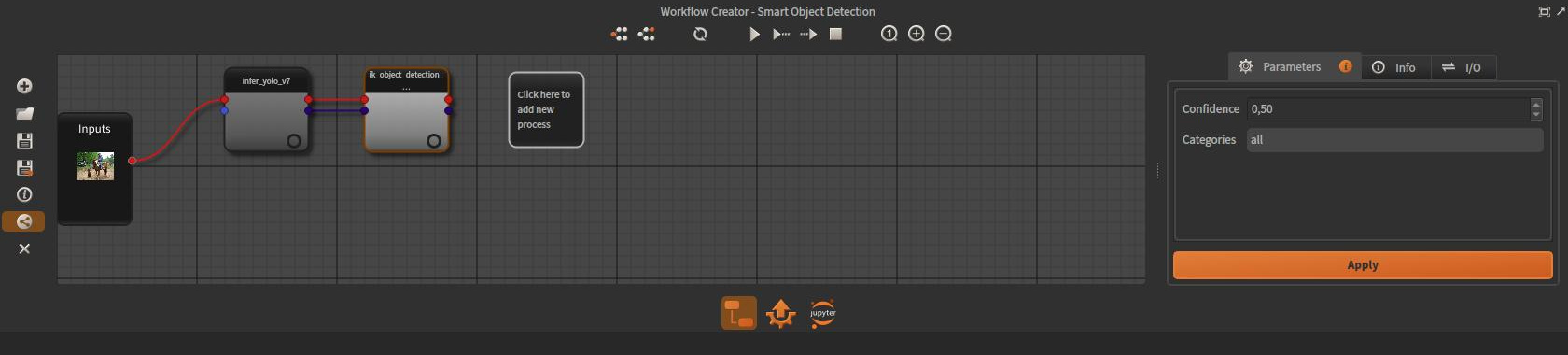
Task: Select the infer_yolo_v7 node
Action: (x=266, y=110)
